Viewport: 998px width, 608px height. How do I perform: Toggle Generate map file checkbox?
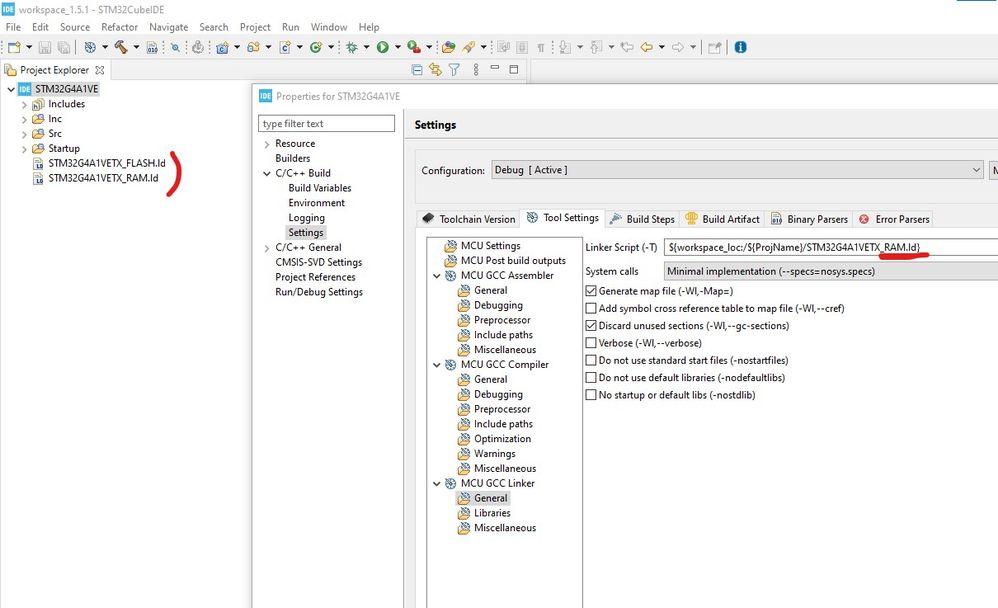pyautogui.click(x=591, y=291)
